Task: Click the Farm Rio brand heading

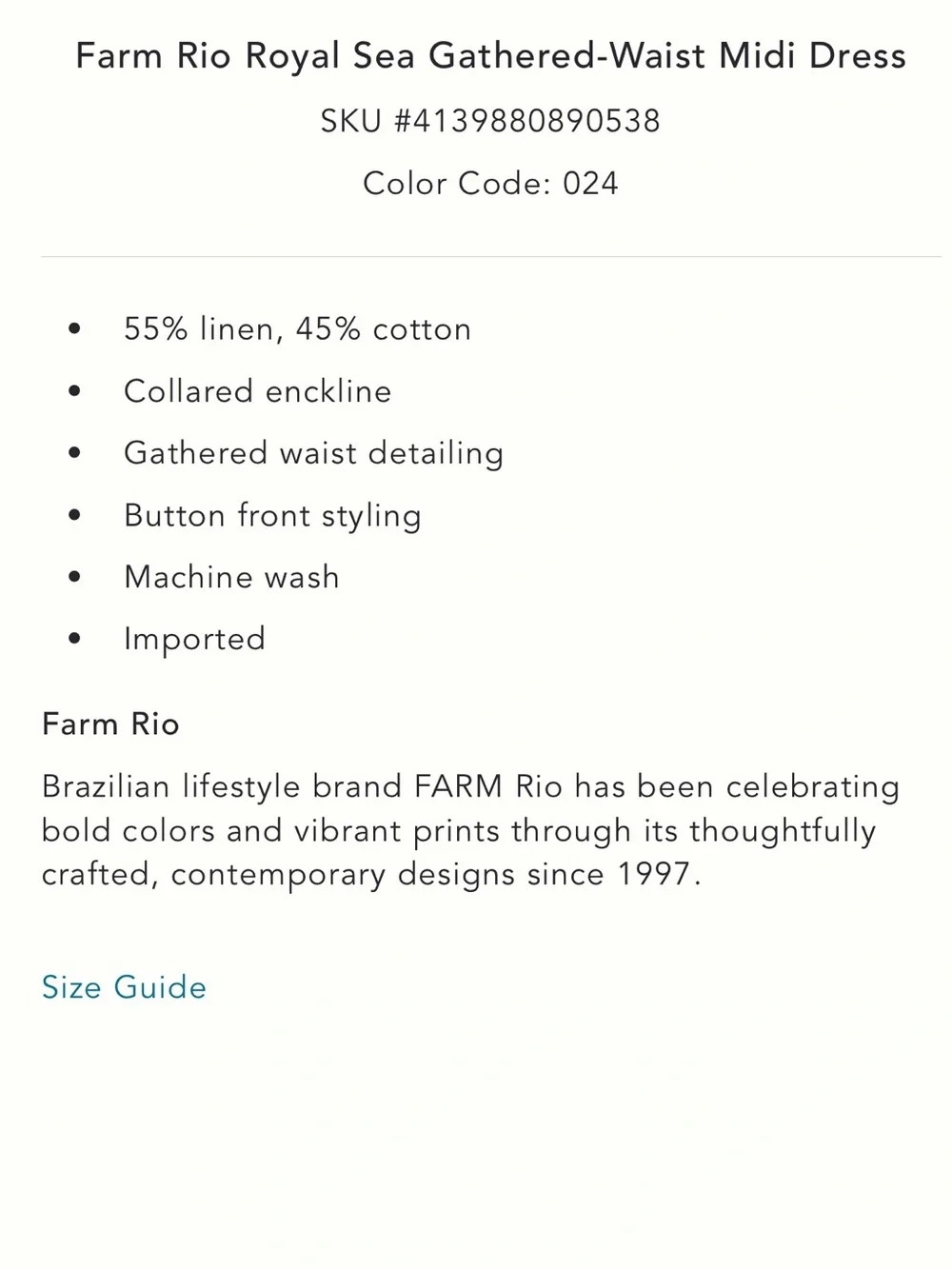Action: 110,724
